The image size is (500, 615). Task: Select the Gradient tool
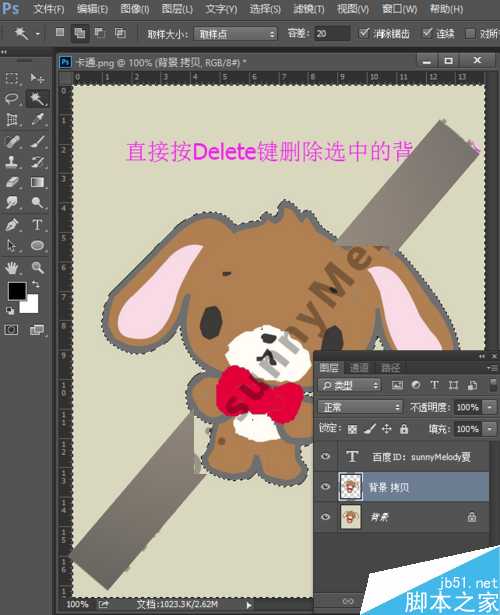(x=37, y=182)
